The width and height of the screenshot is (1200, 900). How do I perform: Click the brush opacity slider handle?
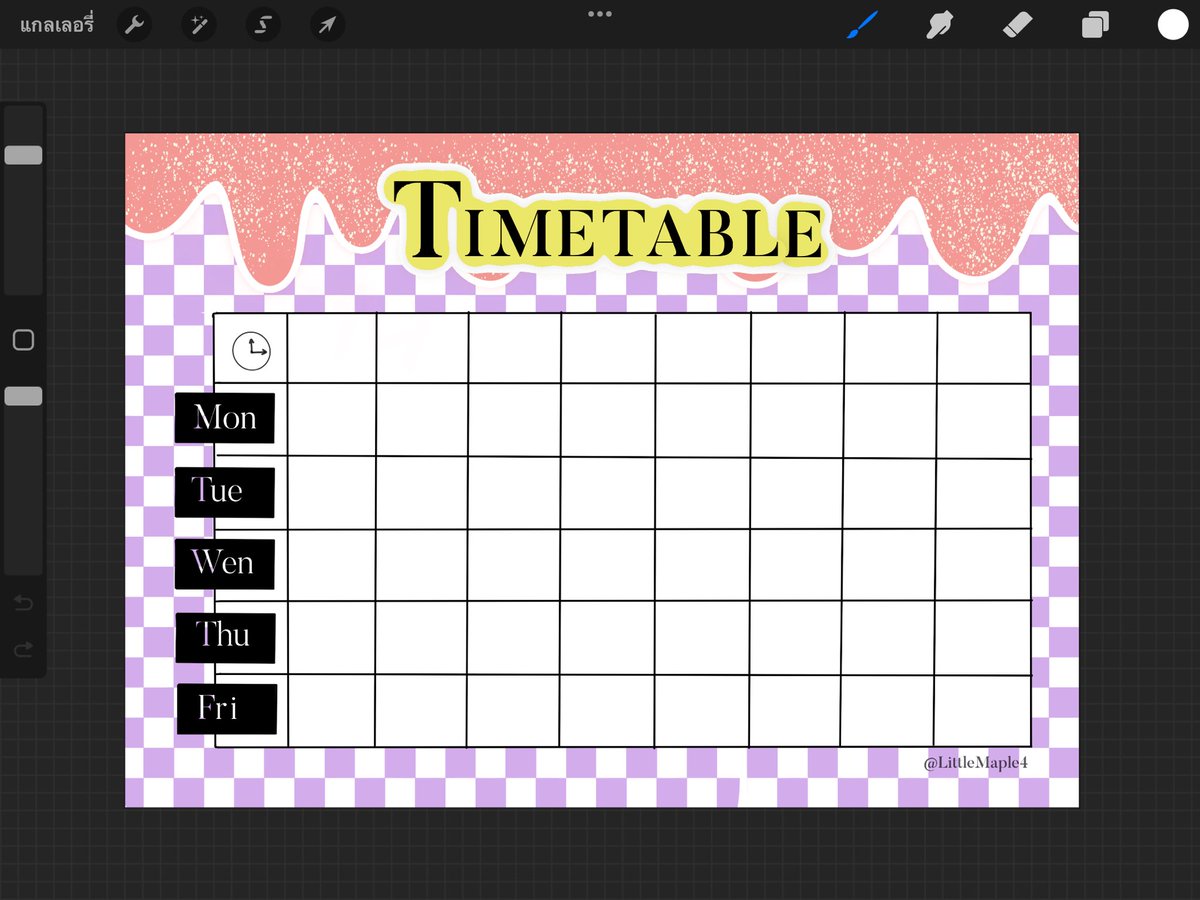23,396
